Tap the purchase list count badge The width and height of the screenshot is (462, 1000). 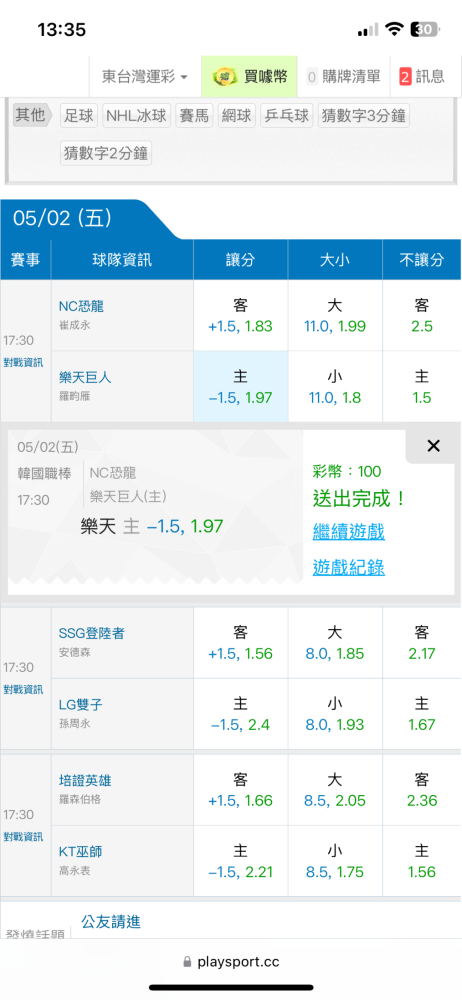[x=312, y=77]
